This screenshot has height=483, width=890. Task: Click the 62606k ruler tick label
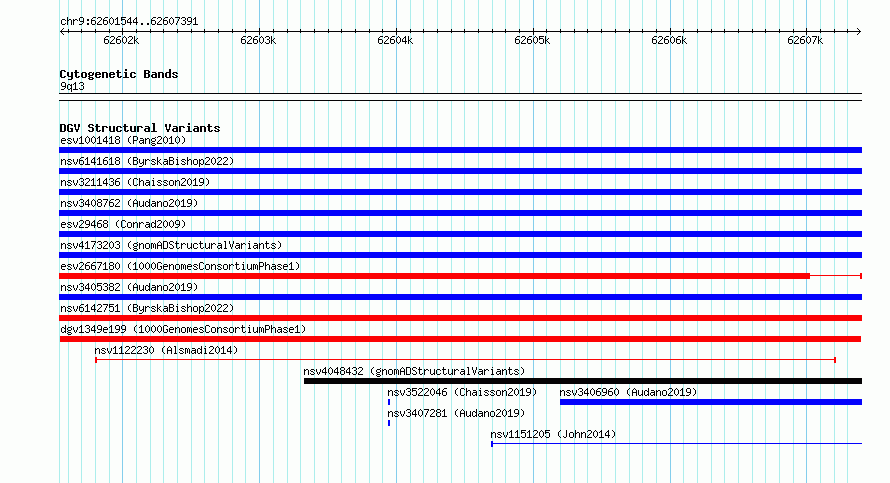tap(669, 40)
